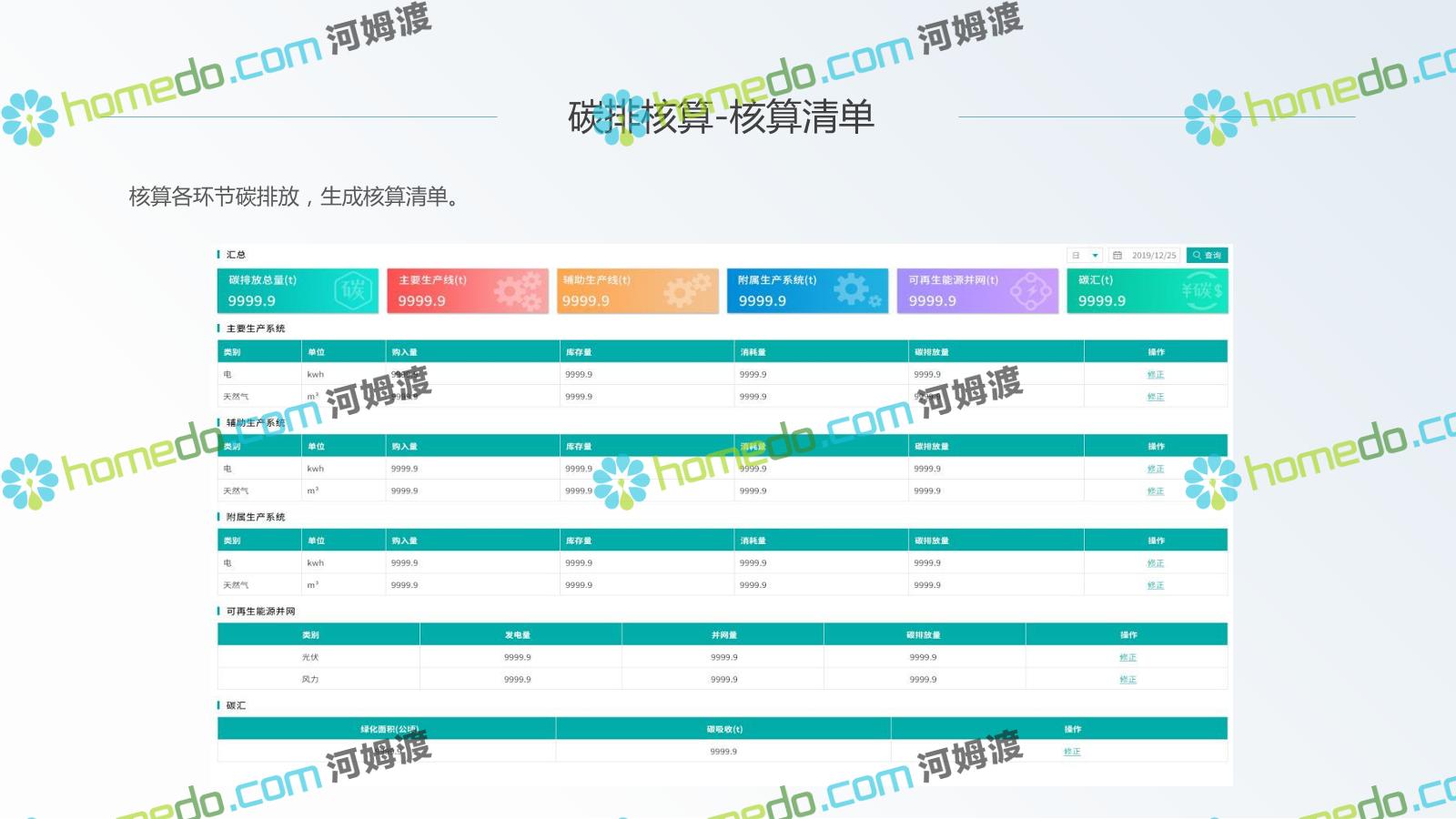Click 修正 link for 风力 row
Image resolution: width=1456 pixels, height=819 pixels.
click(1127, 680)
